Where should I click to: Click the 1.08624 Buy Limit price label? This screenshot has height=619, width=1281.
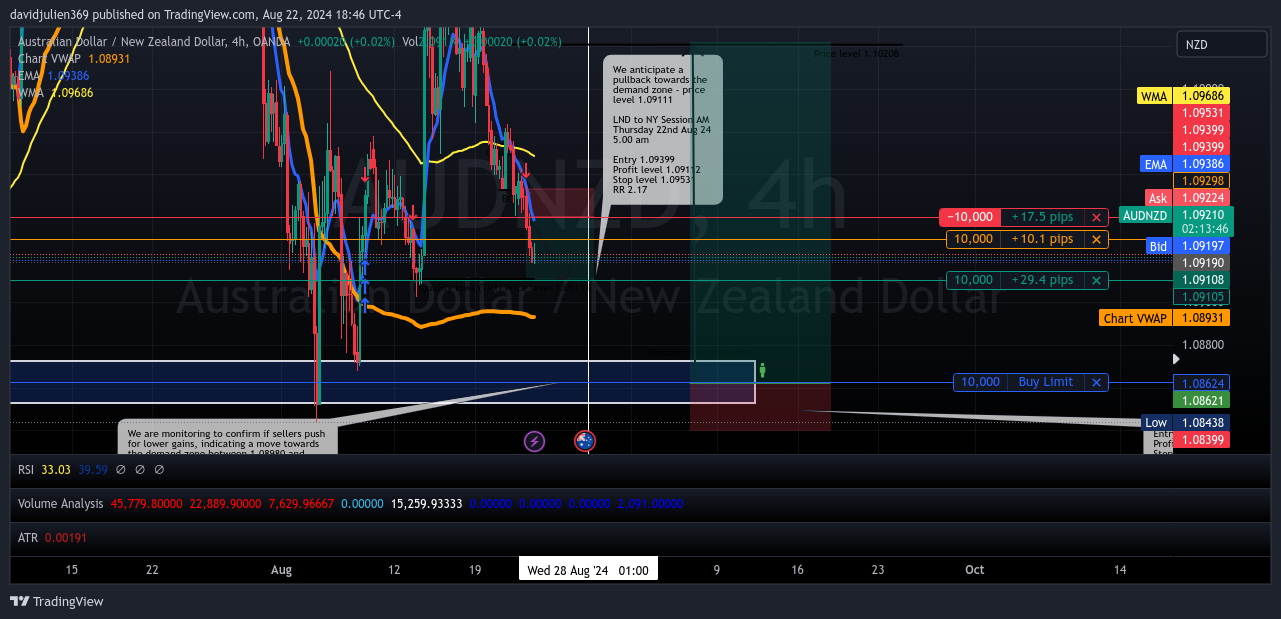pyautogui.click(x=1201, y=383)
